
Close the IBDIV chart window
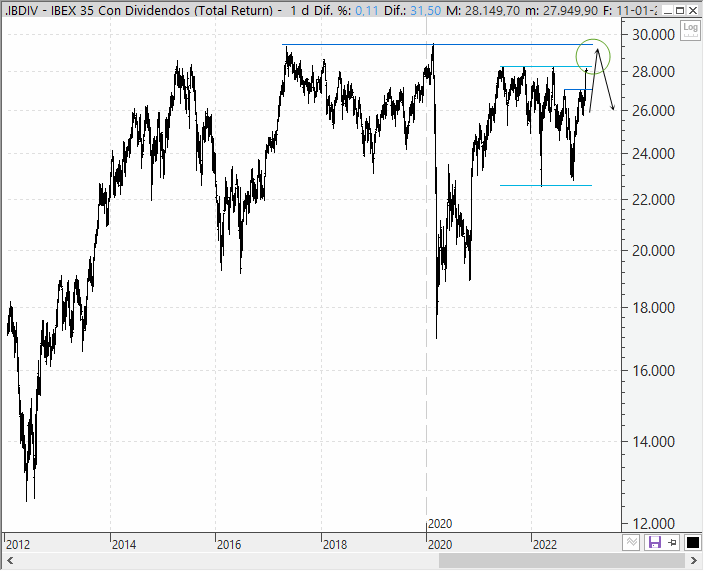point(693,11)
